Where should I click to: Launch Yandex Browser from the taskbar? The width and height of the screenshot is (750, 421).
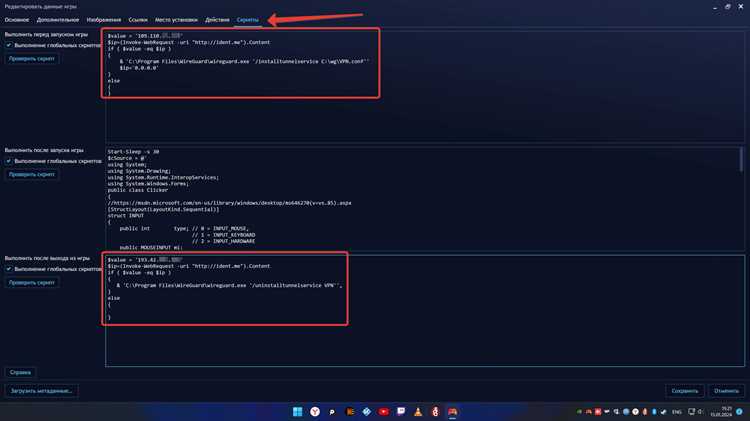[x=315, y=411]
